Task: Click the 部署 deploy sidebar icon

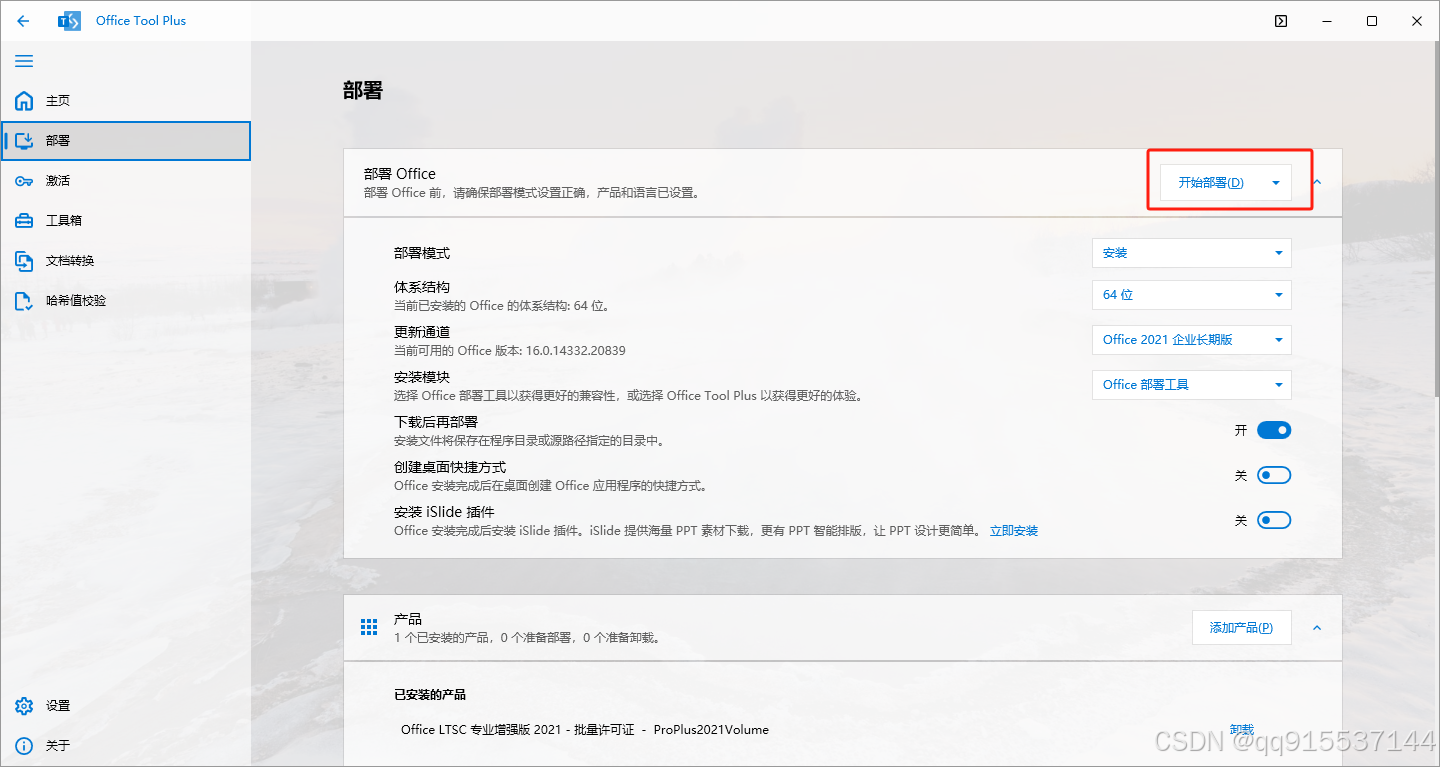Action: pyautogui.click(x=24, y=141)
